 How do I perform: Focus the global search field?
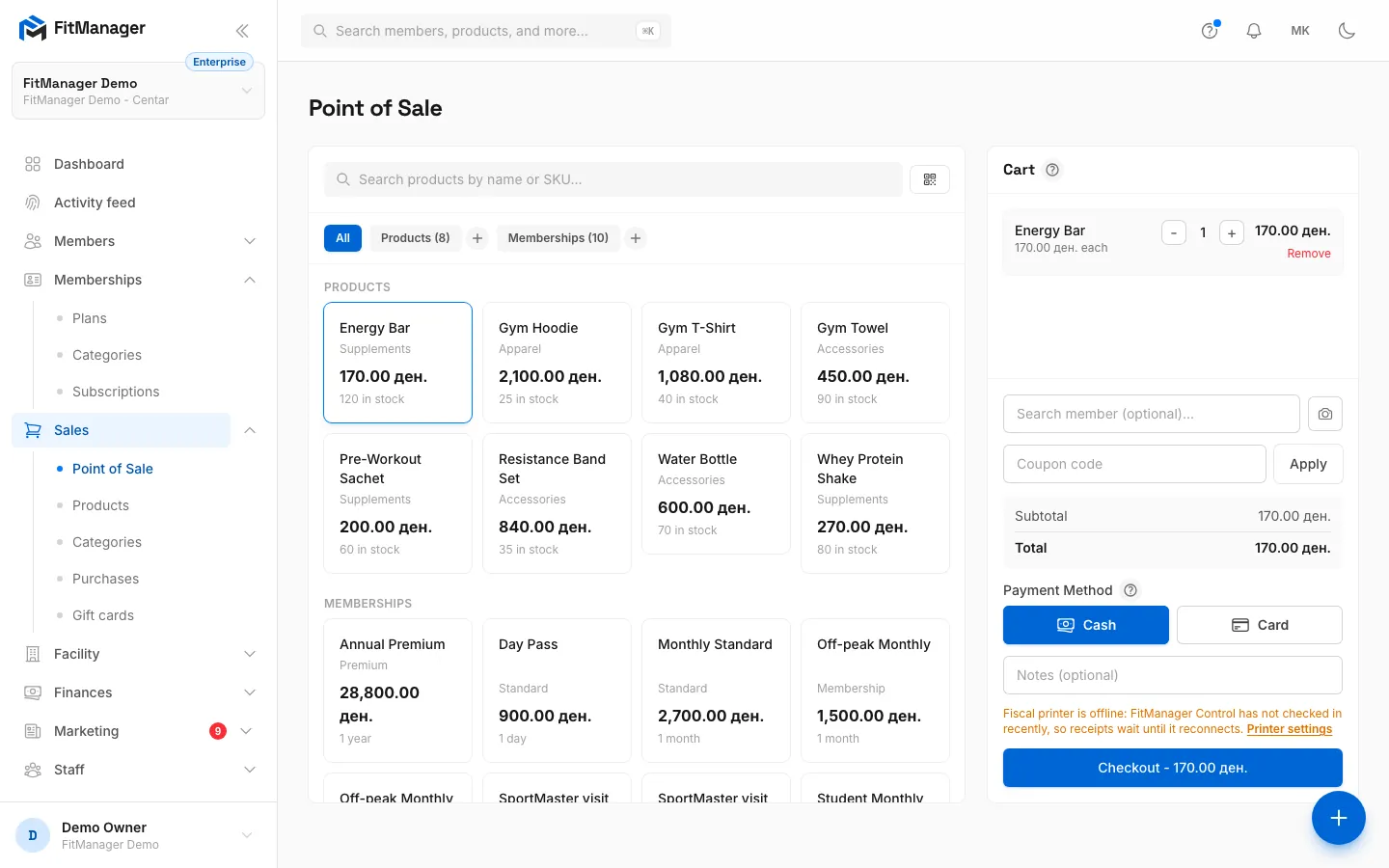[x=486, y=31]
